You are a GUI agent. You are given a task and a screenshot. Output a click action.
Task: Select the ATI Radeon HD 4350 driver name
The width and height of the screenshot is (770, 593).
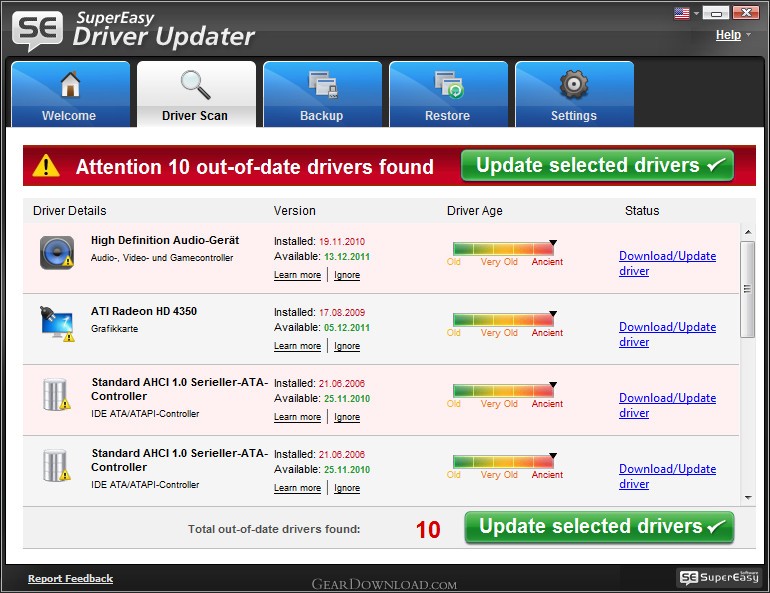(x=144, y=311)
